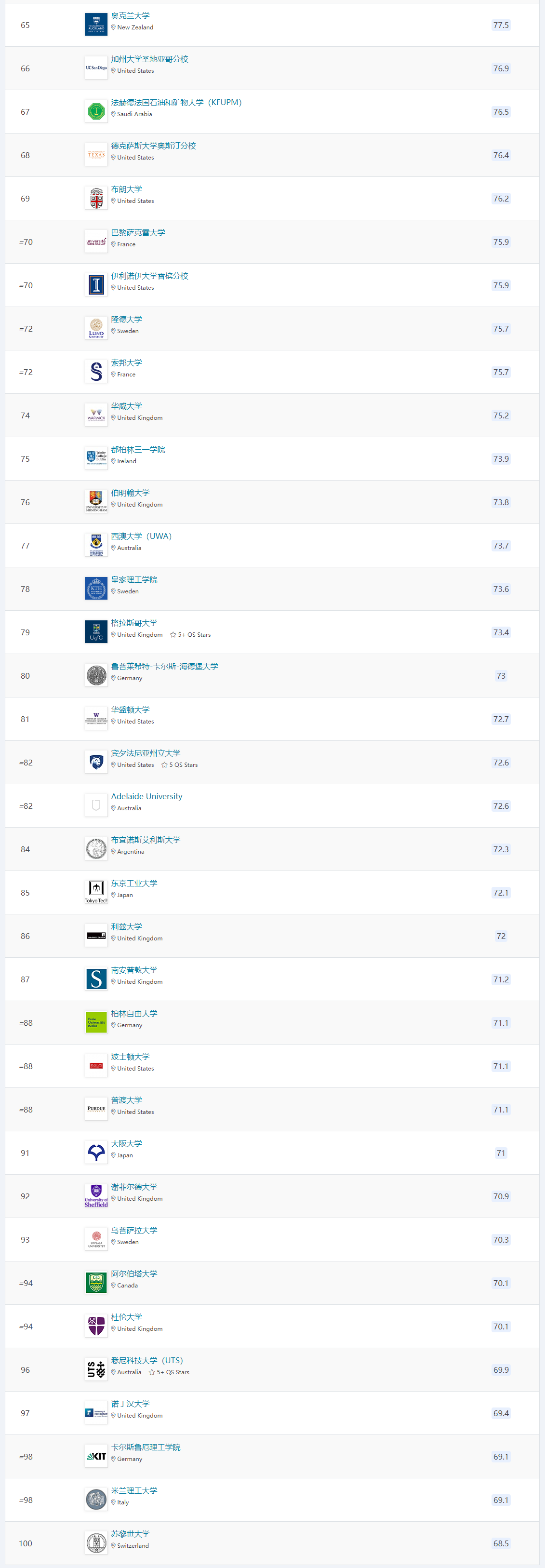Click the UC San Diego logo

click(x=96, y=68)
